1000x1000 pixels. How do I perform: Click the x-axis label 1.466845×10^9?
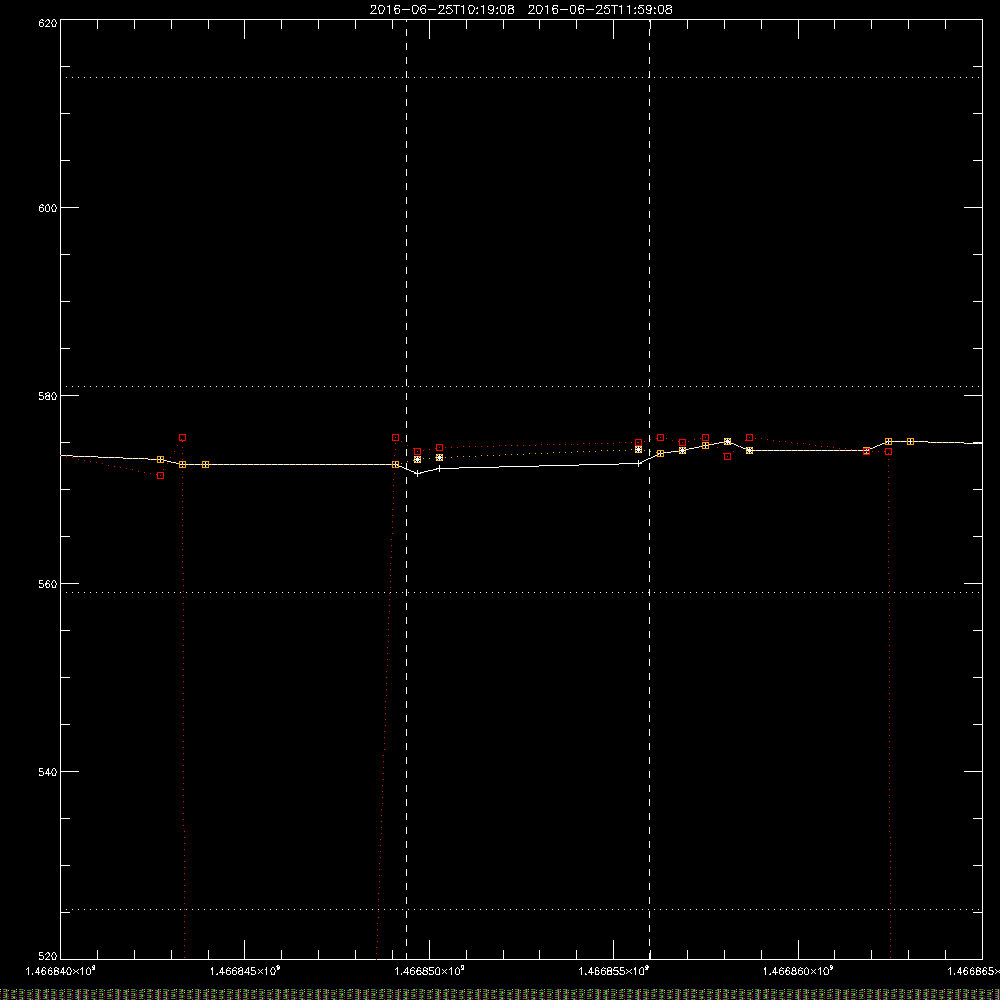(245, 971)
